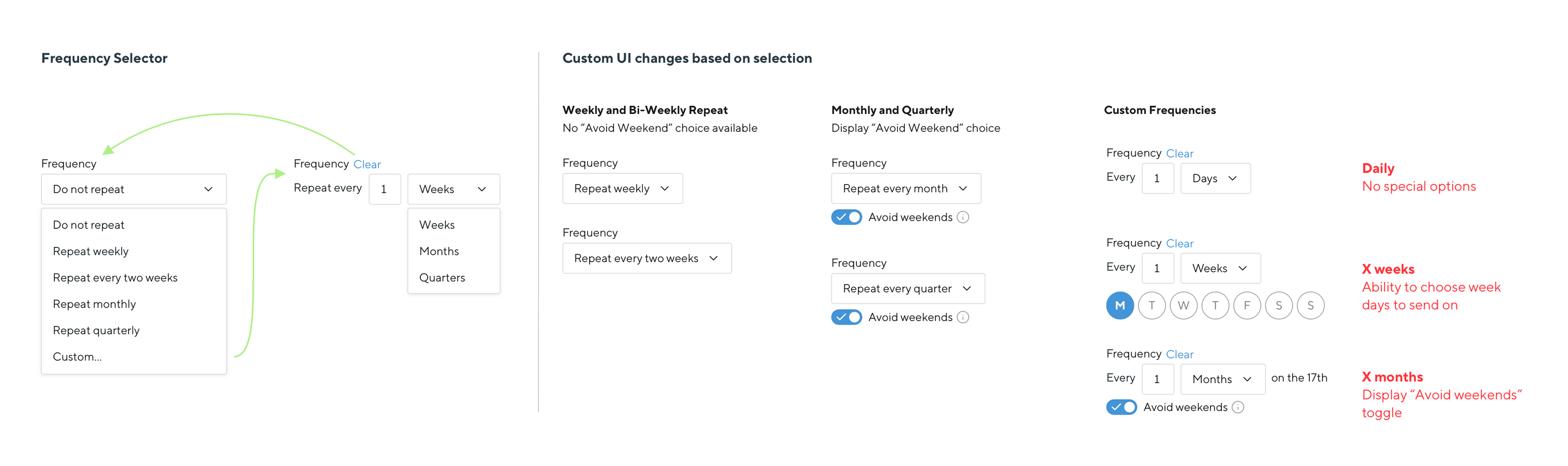This screenshot has width=1568, height=466.
Task: Clear the weekly custom frequency
Action: coord(1180,243)
